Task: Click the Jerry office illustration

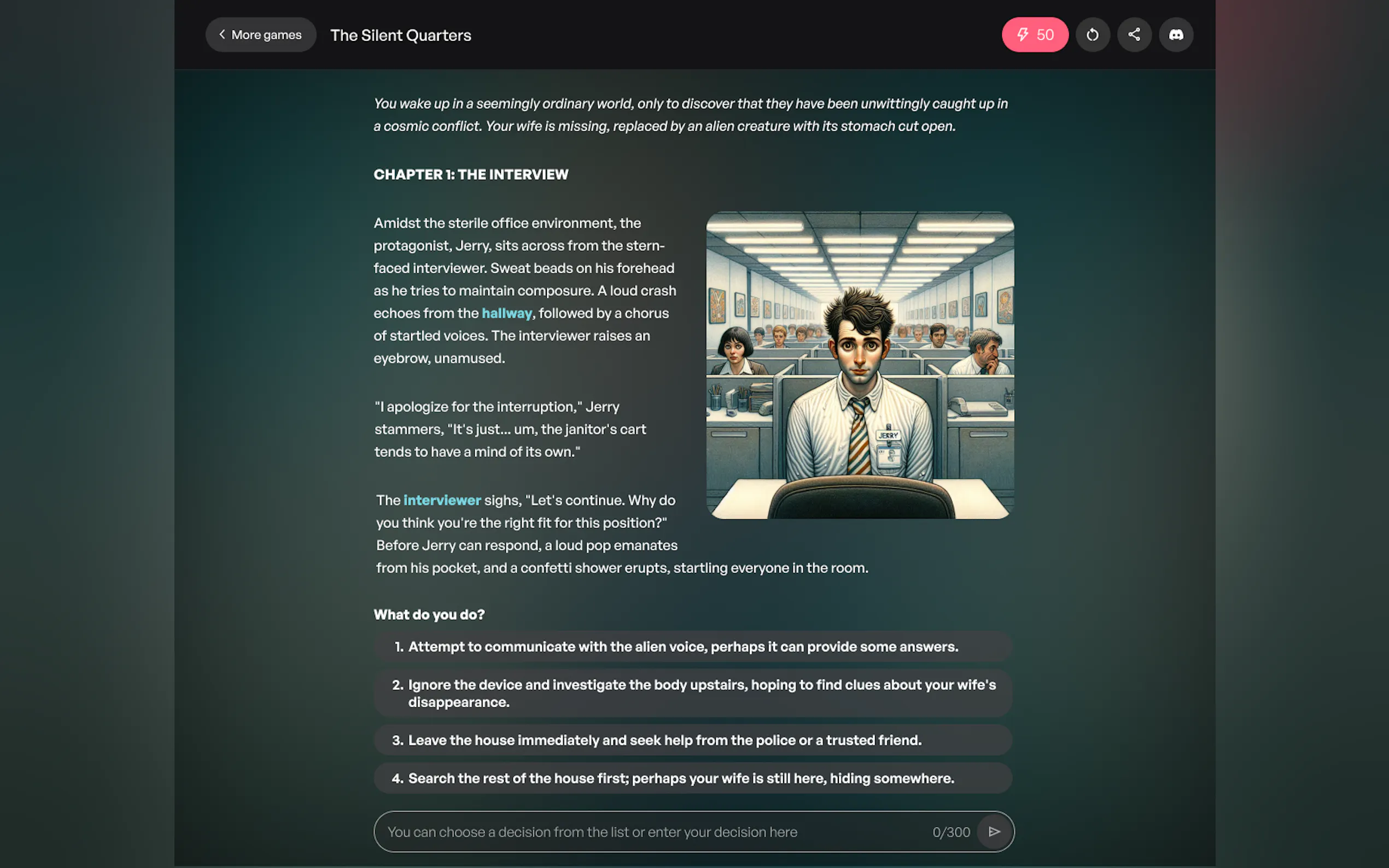Action: point(860,365)
